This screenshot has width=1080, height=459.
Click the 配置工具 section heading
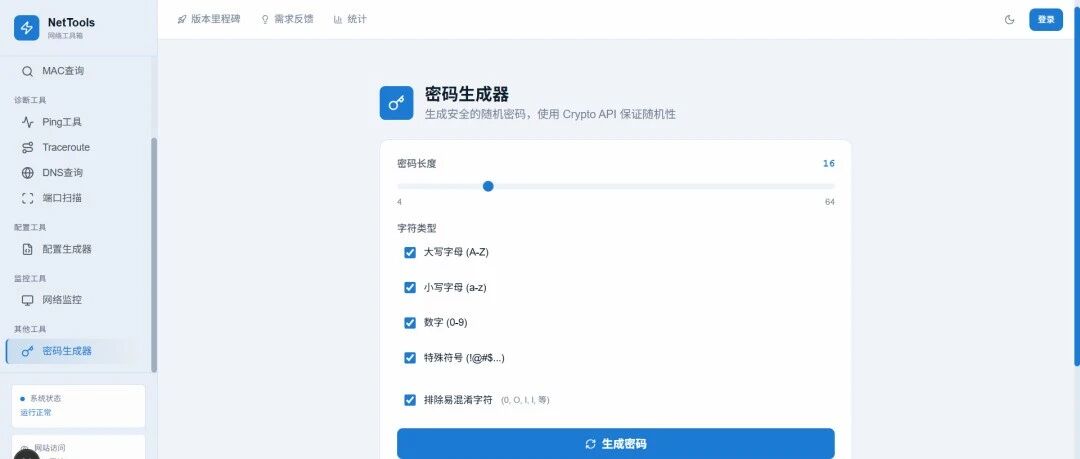coord(30,227)
